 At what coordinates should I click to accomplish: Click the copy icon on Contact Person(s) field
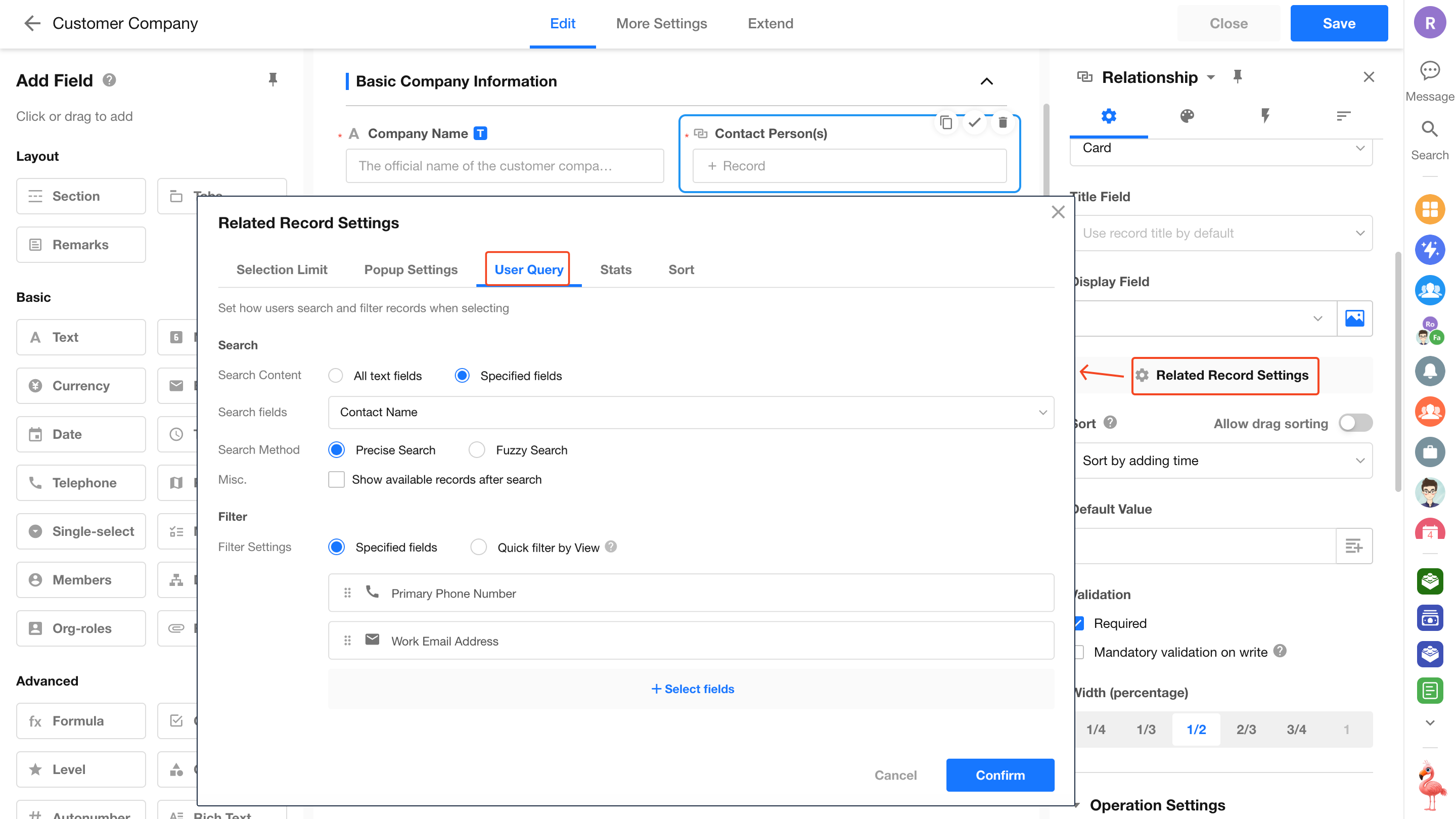coord(945,122)
